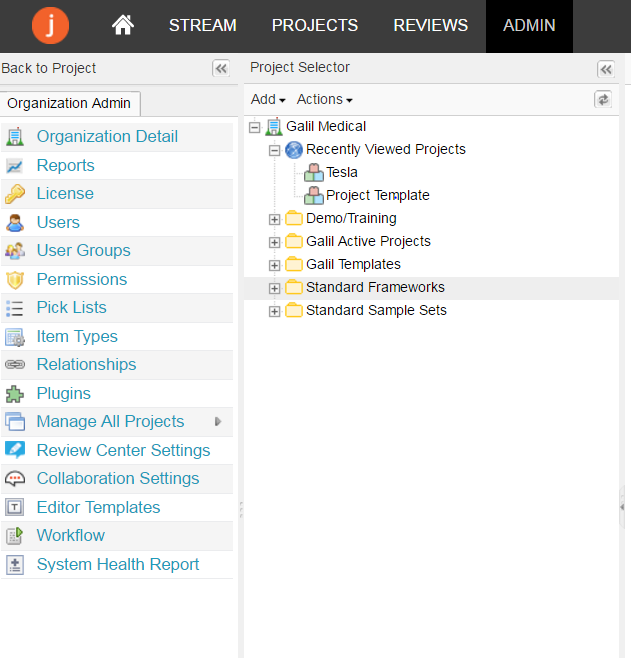Click the Review Center Settings pencil icon
Screen dimensions: 631x658
tap(15, 449)
